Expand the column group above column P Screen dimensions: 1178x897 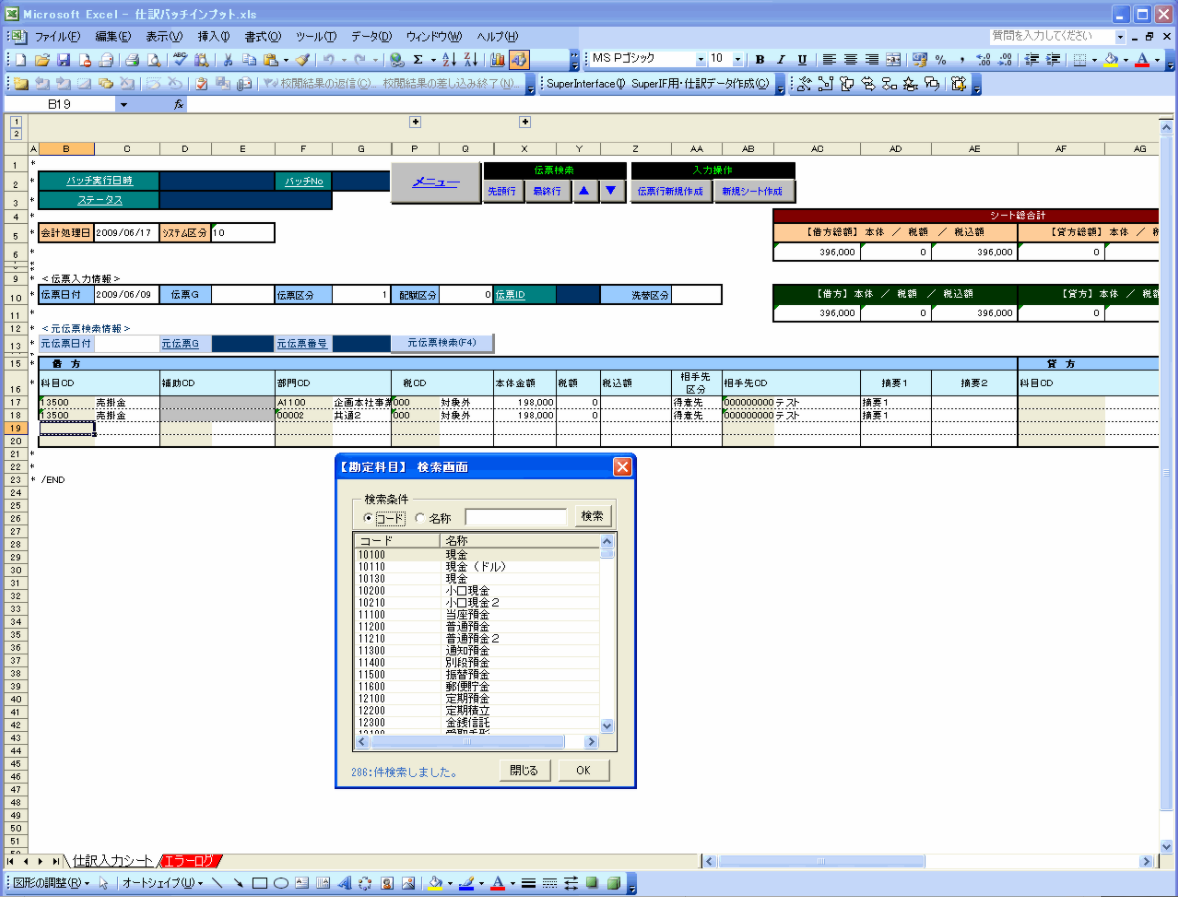click(415, 122)
